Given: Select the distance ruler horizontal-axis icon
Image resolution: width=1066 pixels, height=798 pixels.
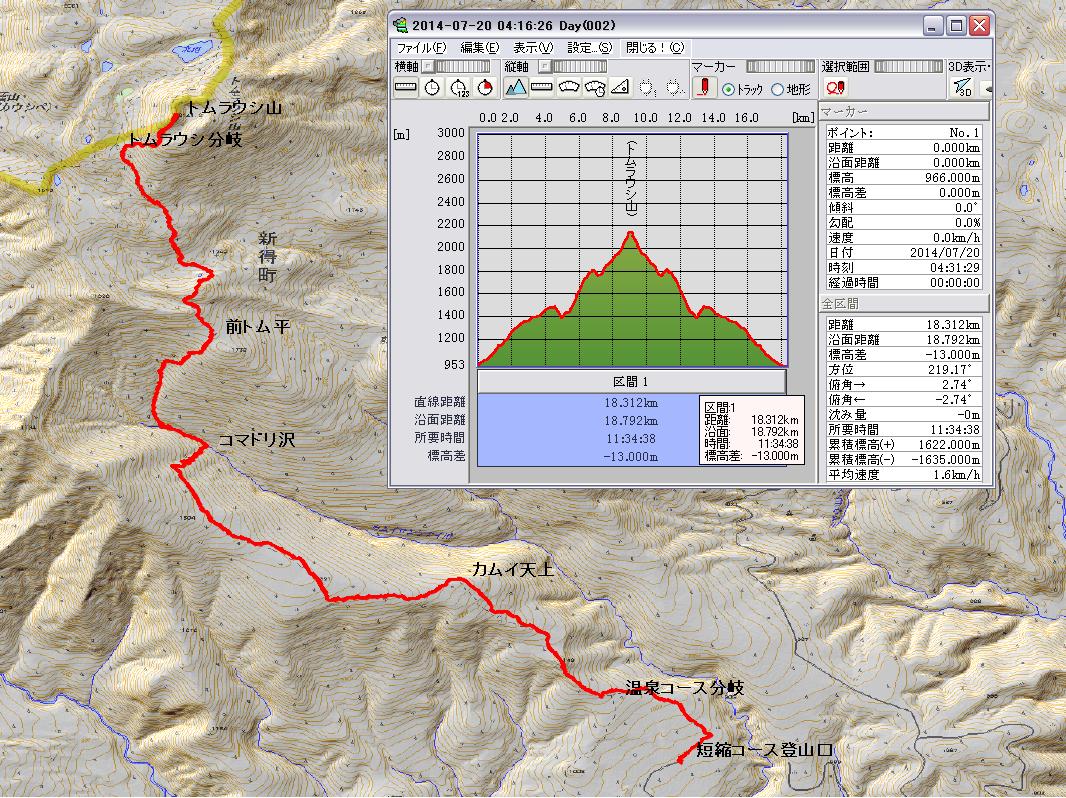Looking at the screenshot, I should point(405,88).
